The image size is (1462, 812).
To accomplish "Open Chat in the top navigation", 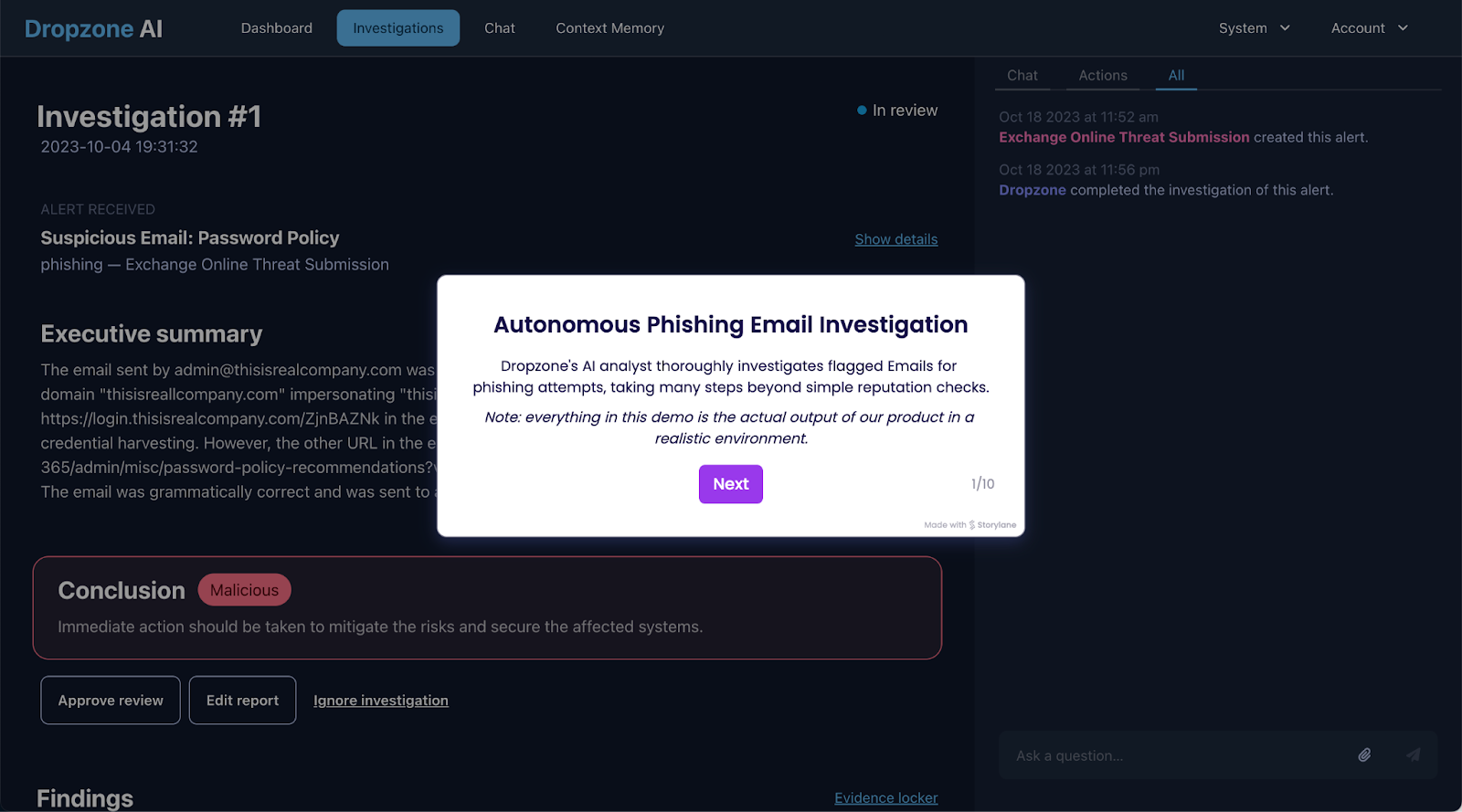I will (x=500, y=28).
